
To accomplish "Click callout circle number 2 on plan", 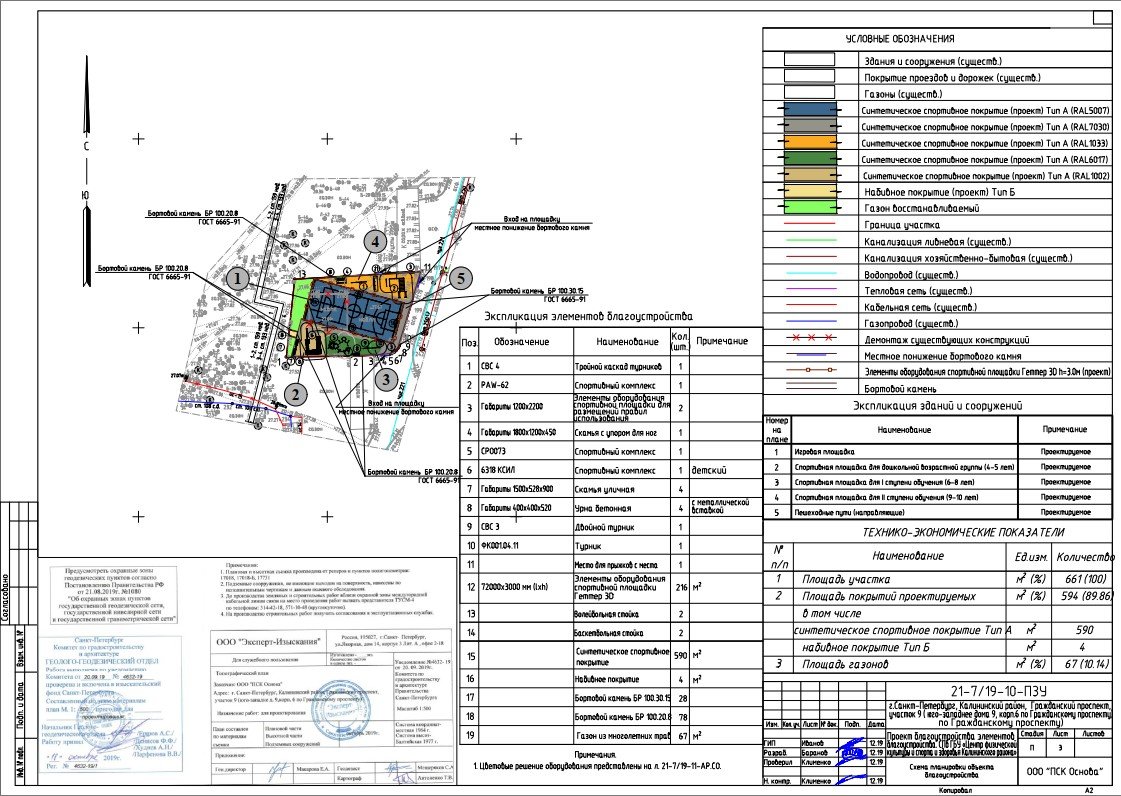I will [x=296, y=393].
